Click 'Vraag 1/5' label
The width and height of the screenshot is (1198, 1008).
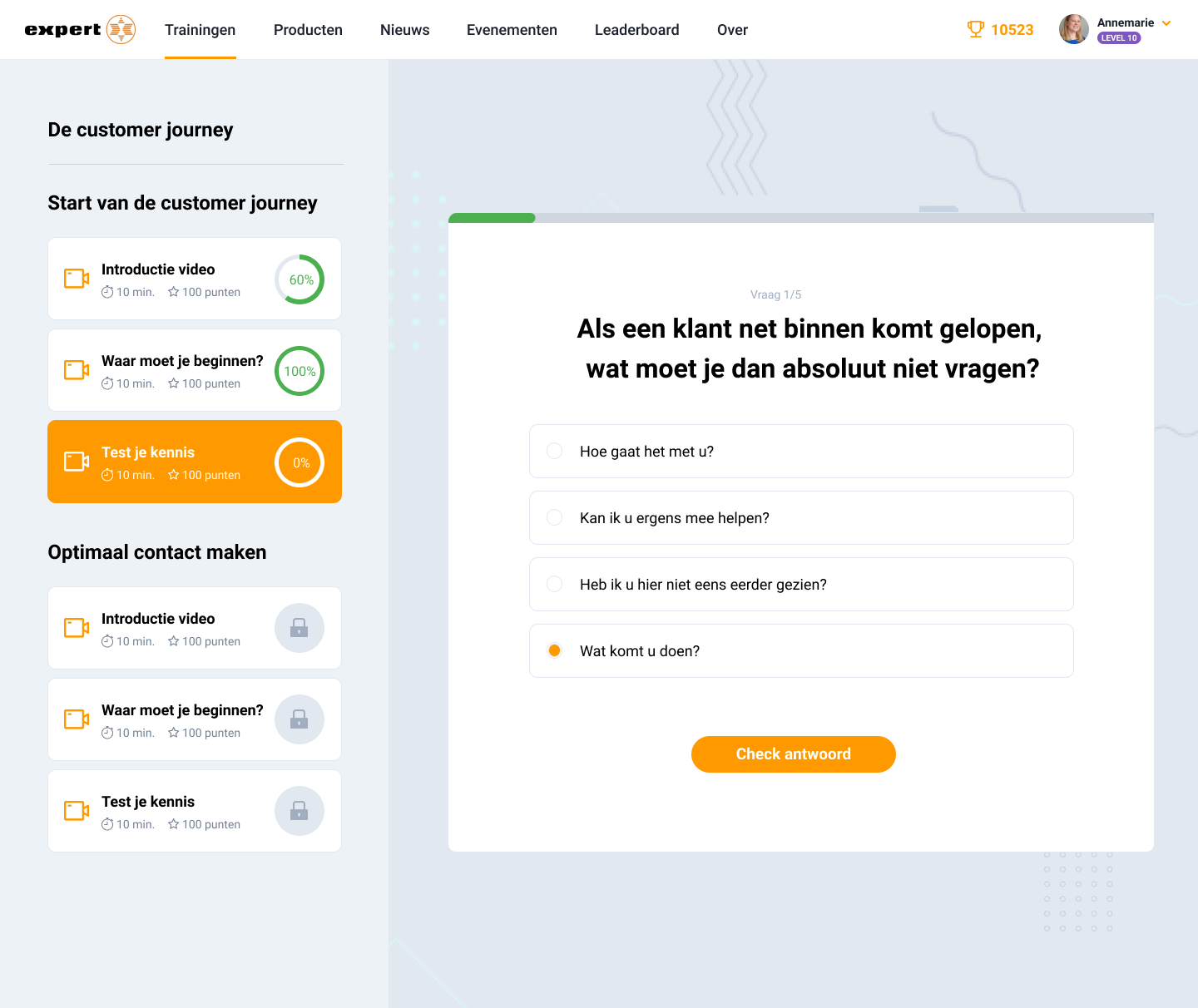pyautogui.click(x=776, y=294)
